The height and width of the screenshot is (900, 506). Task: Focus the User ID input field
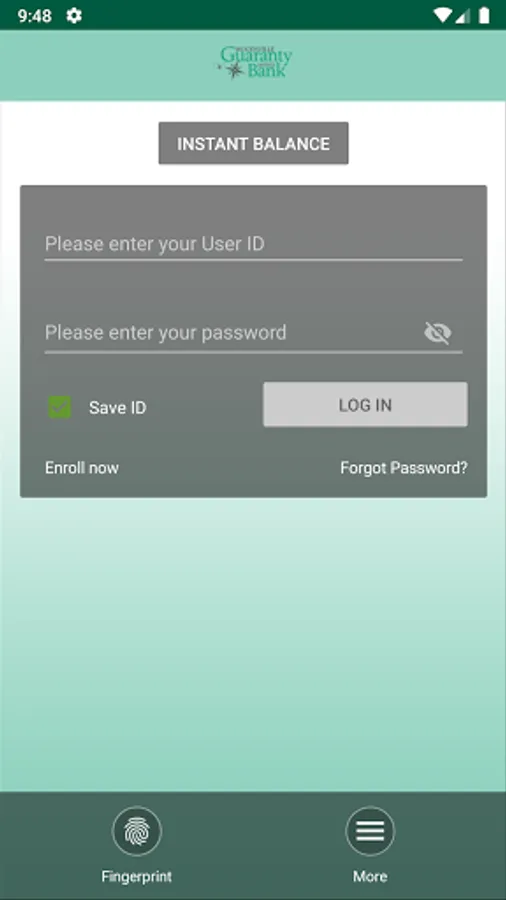tap(254, 245)
